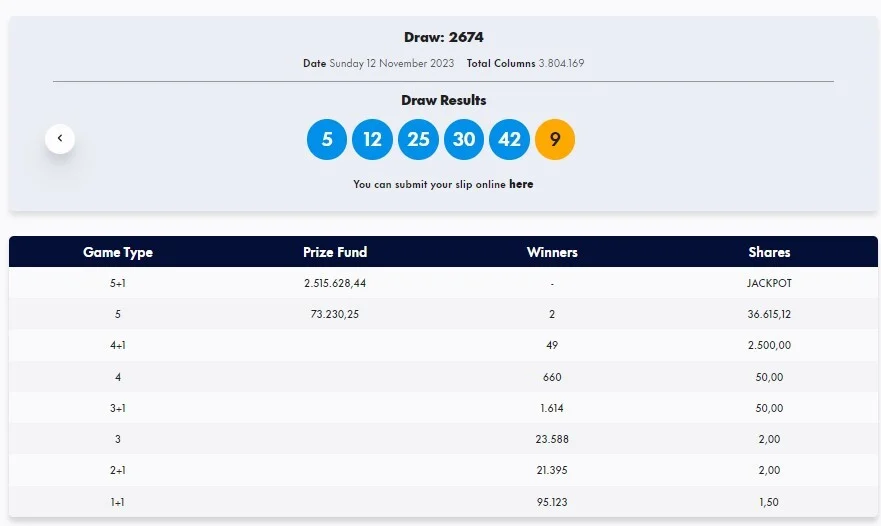Click the date Sunday 12 November 2023

tap(392, 64)
